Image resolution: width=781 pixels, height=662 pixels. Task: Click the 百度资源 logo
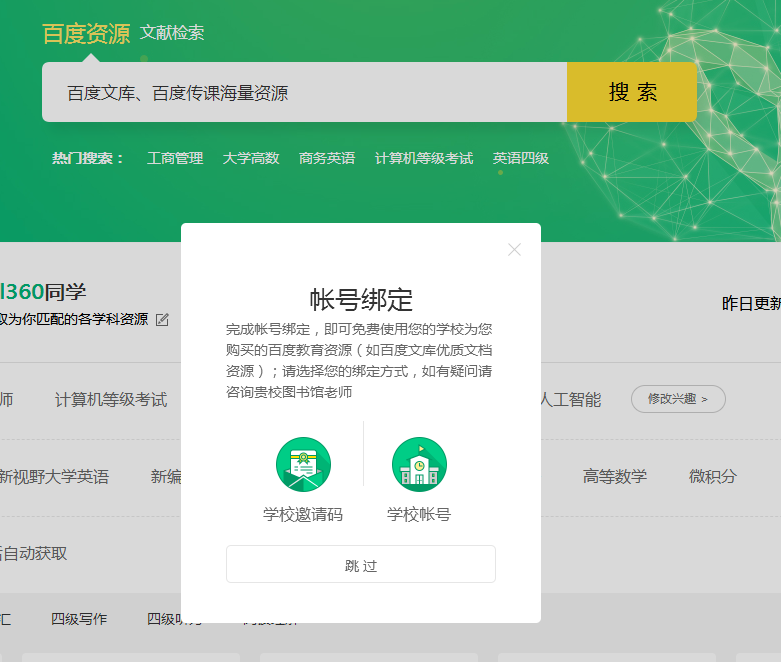(x=86, y=34)
